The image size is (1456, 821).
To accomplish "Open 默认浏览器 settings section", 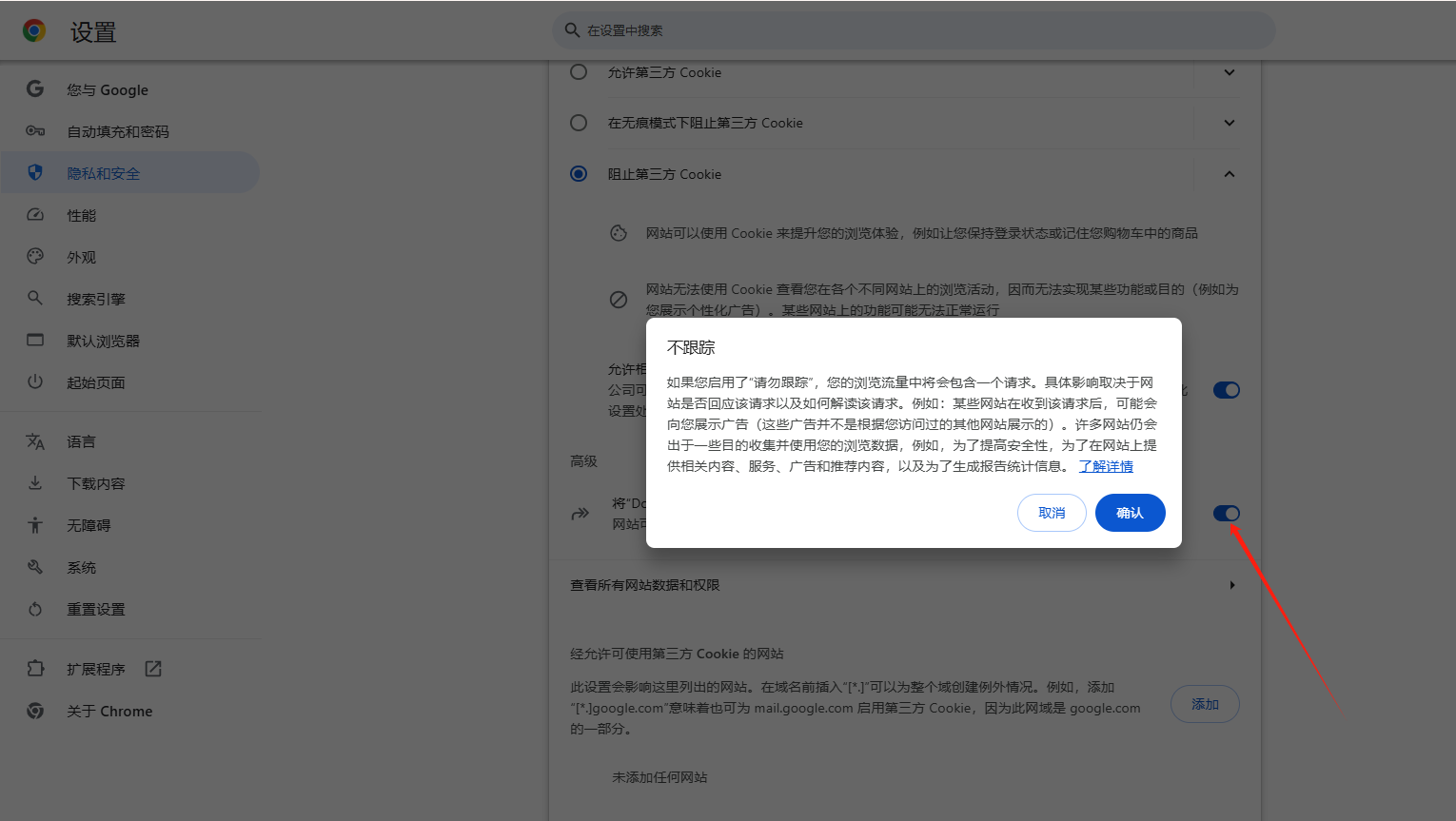I will pos(130,341).
